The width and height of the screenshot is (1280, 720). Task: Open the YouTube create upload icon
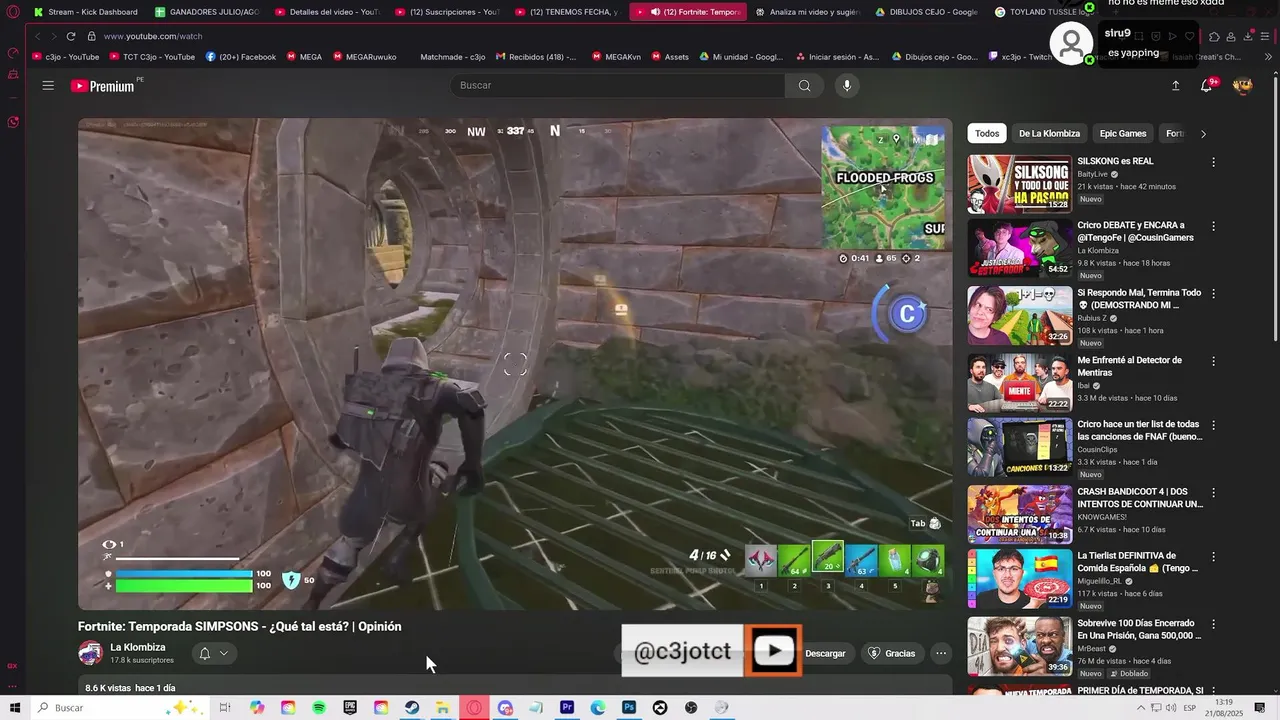(1176, 86)
